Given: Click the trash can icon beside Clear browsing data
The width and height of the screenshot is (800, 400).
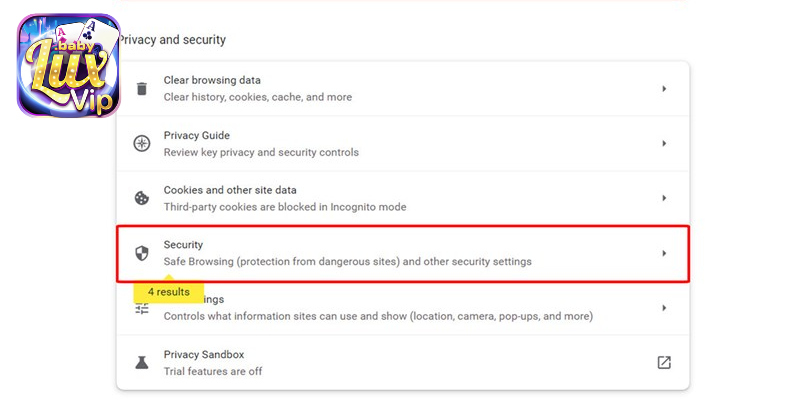Looking at the screenshot, I should click(142, 89).
